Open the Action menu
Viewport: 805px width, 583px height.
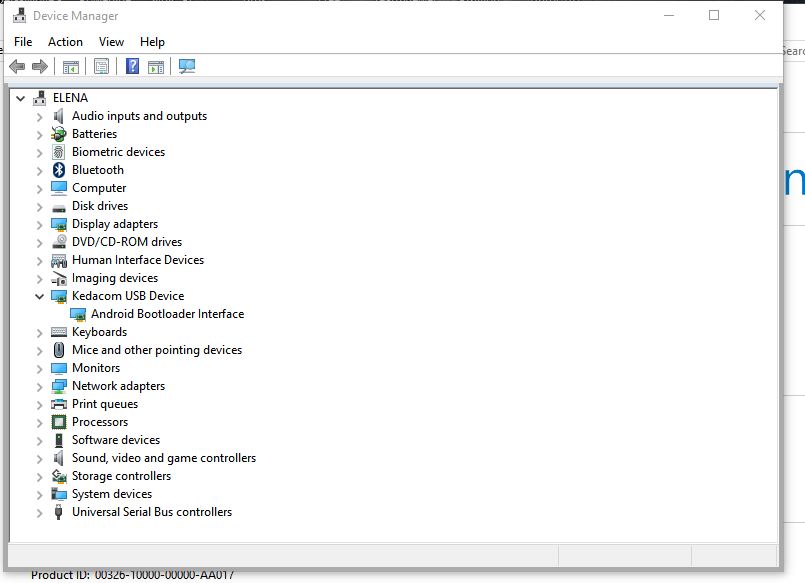(65, 42)
